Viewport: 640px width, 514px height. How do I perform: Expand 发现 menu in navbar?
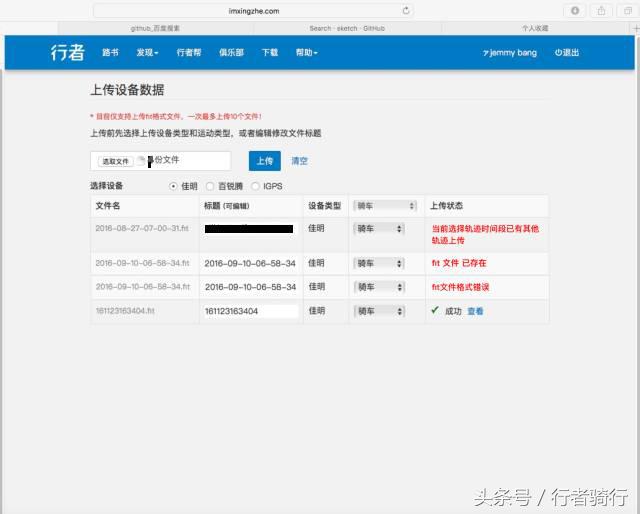[x=147, y=53]
